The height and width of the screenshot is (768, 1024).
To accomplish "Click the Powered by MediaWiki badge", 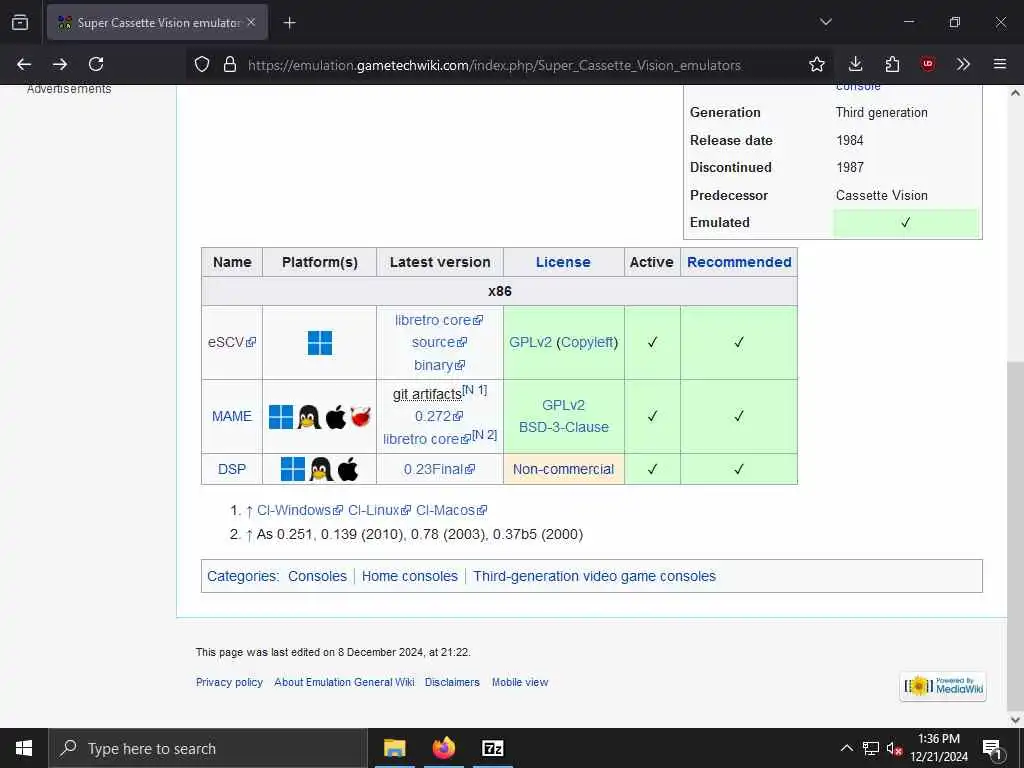I will tap(943, 686).
